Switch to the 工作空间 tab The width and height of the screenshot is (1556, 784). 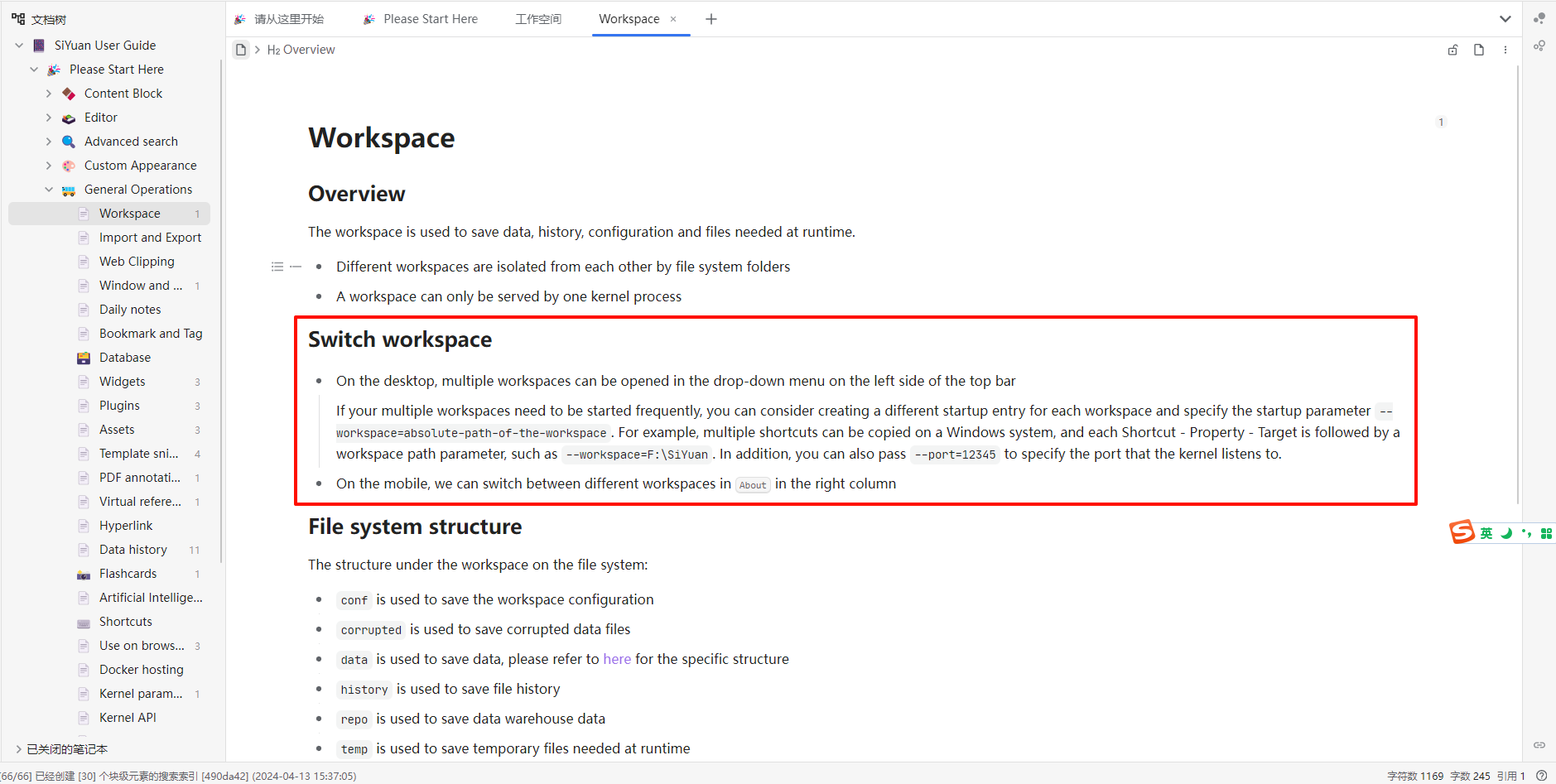click(x=537, y=19)
